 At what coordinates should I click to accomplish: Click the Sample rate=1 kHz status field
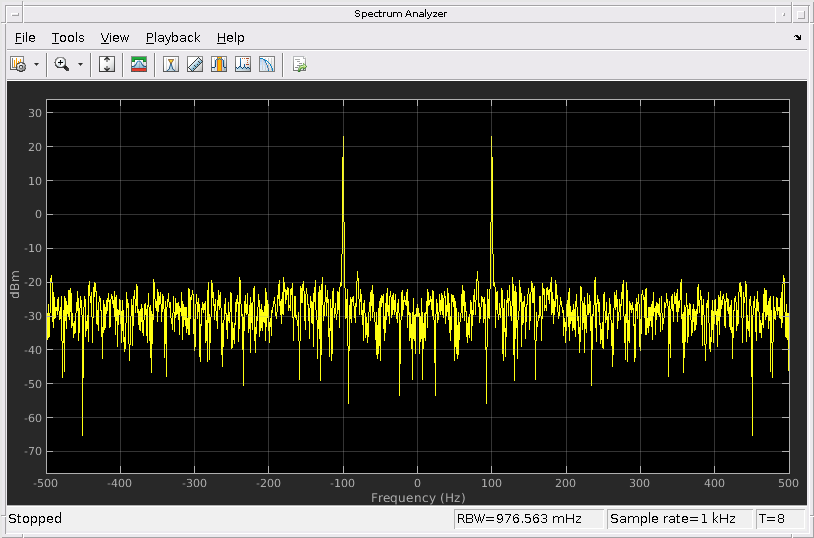679,519
